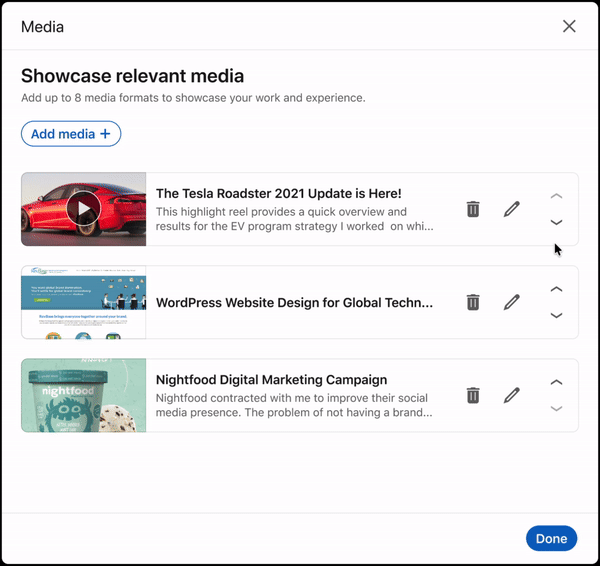Move Tesla Roadster item up
Image resolution: width=600 pixels, height=566 pixels.
point(556,196)
